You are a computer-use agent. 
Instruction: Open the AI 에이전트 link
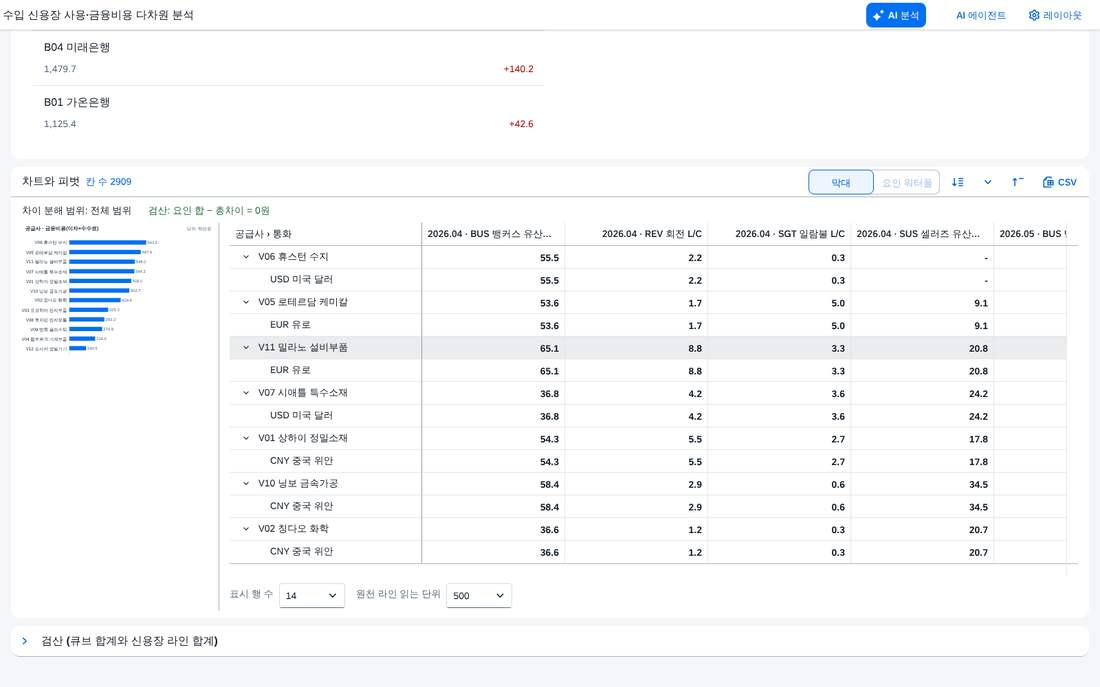(x=981, y=15)
